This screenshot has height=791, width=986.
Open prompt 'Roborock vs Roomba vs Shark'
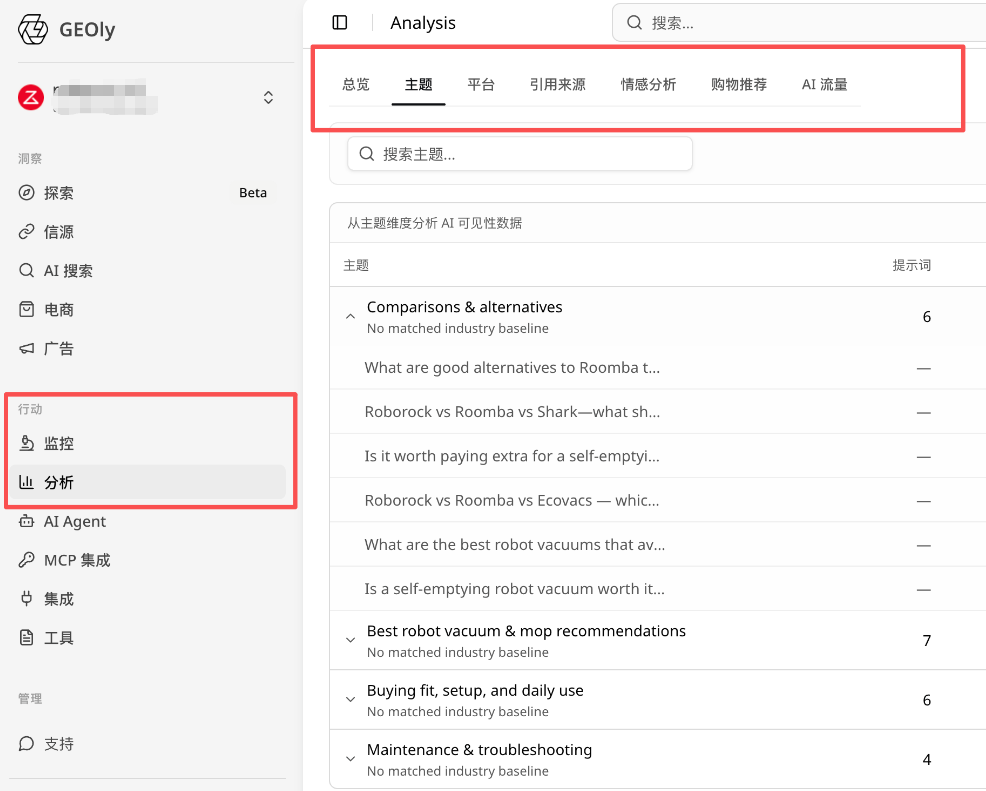pos(512,412)
